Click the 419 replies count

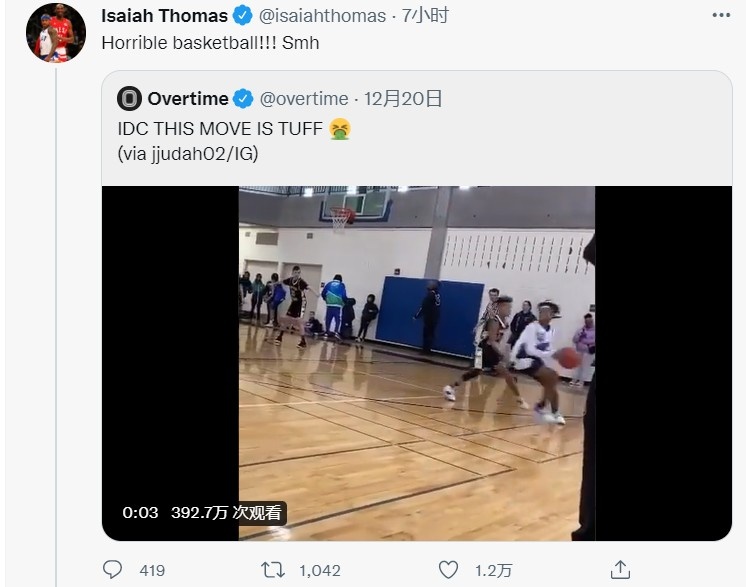(152, 570)
